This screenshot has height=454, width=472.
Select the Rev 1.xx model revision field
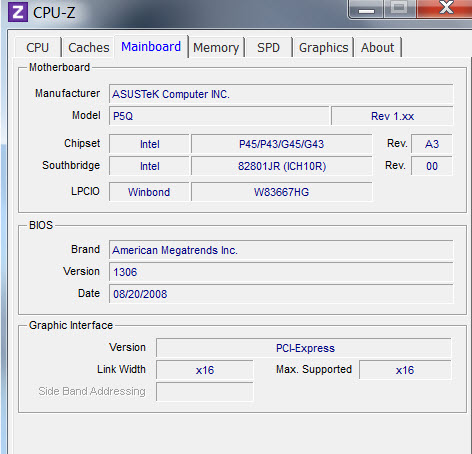click(x=392, y=116)
